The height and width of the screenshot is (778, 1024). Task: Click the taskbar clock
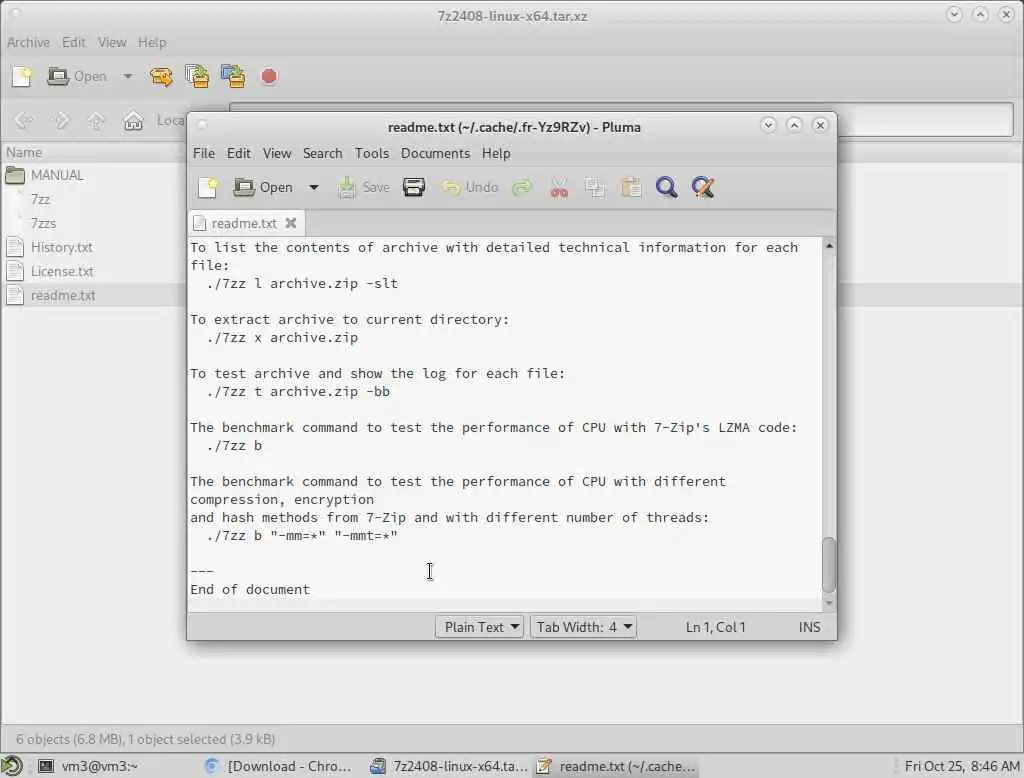click(x=961, y=766)
